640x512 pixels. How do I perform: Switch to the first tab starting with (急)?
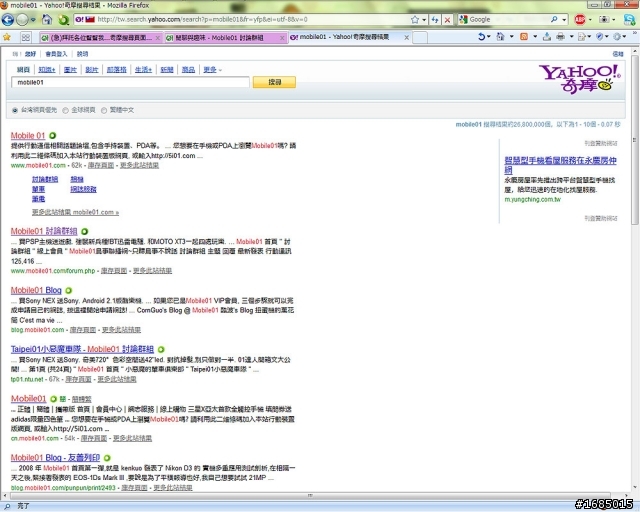(x=101, y=38)
